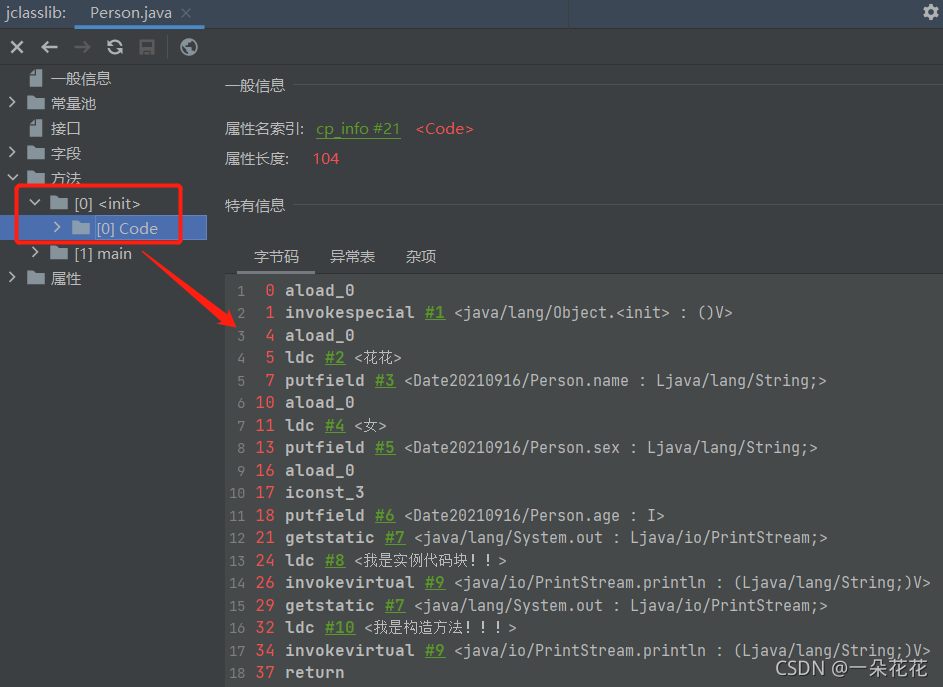This screenshot has height=687, width=943.
Task: Select the Person.java tab
Action: (131, 13)
